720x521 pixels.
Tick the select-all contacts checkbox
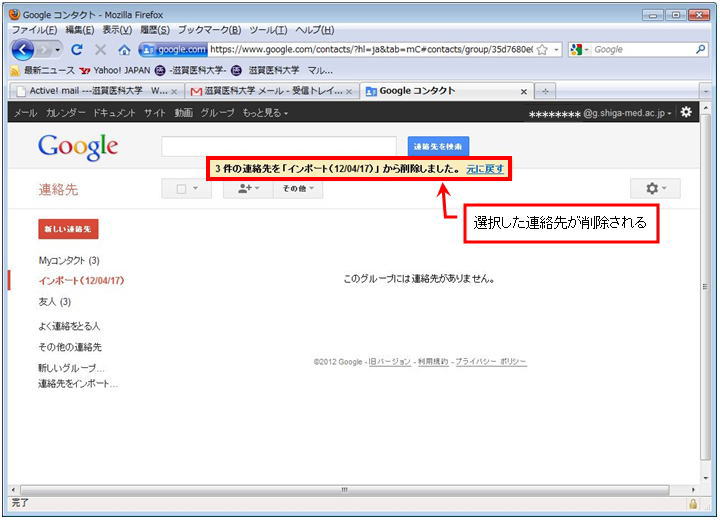click(181, 189)
